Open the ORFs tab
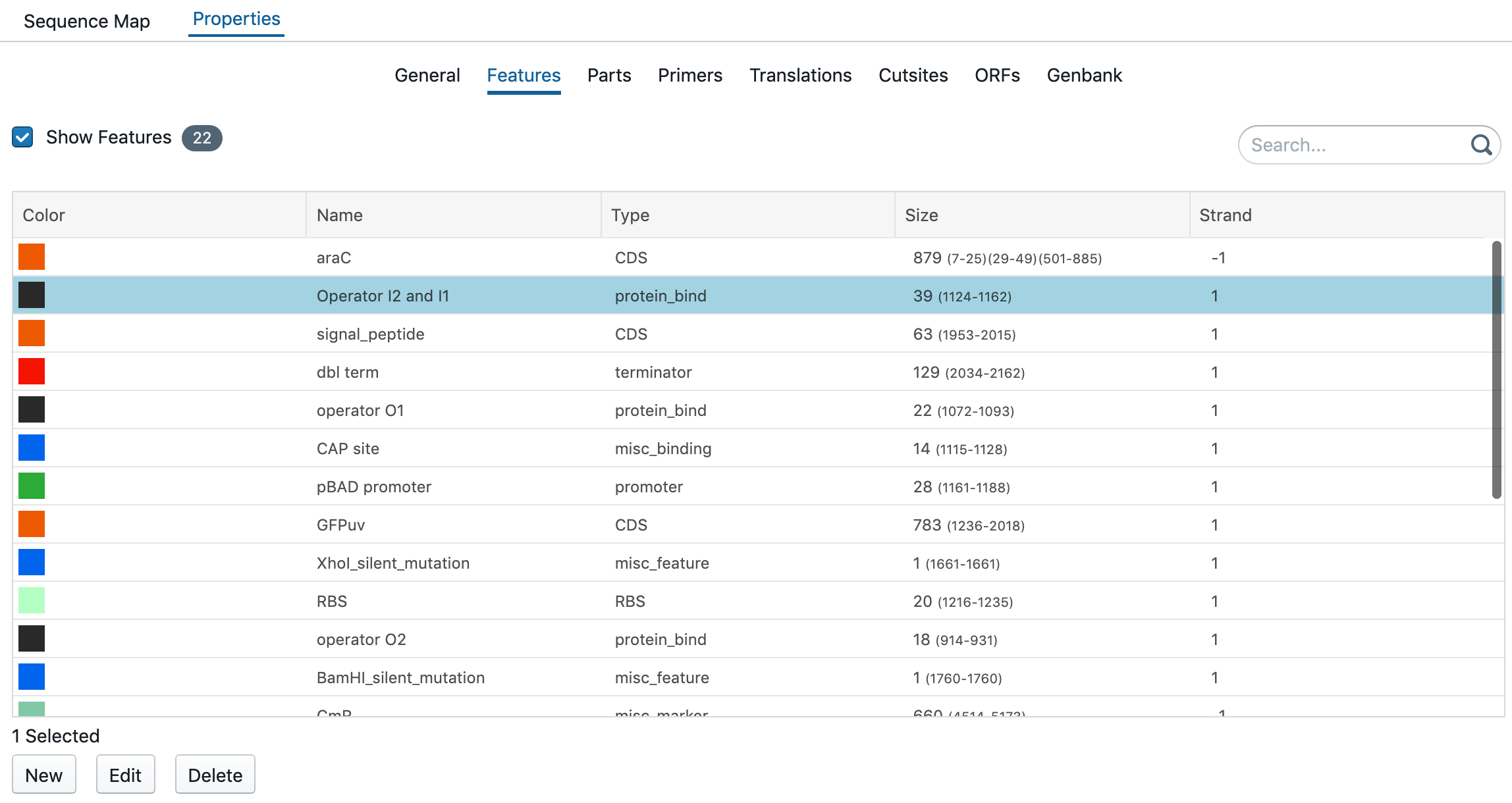 (x=997, y=76)
